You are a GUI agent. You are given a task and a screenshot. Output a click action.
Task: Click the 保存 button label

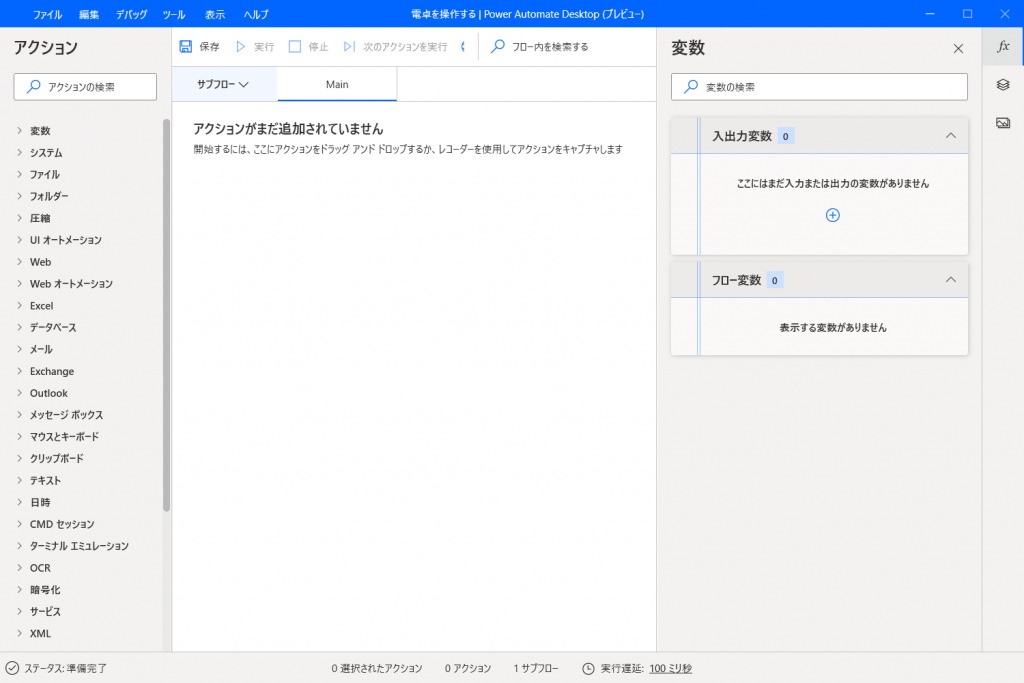pos(210,47)
